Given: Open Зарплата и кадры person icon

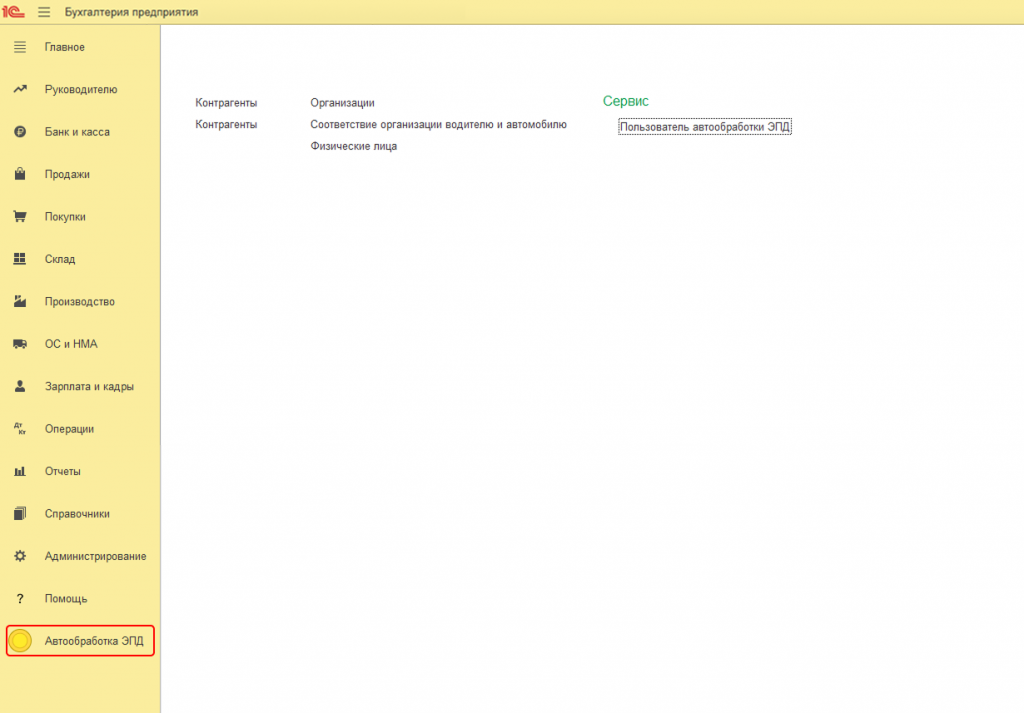Looking at the screenshot, I should click(x=20, y=387).
